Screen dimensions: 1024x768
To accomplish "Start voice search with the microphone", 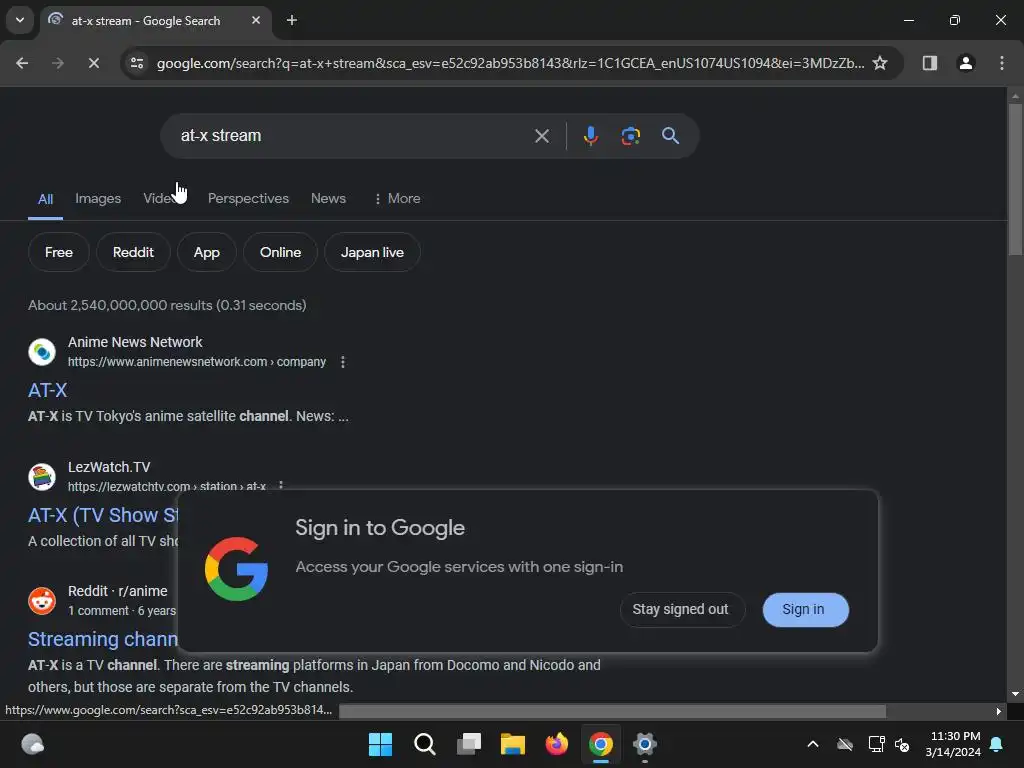I will click(591, 136).
